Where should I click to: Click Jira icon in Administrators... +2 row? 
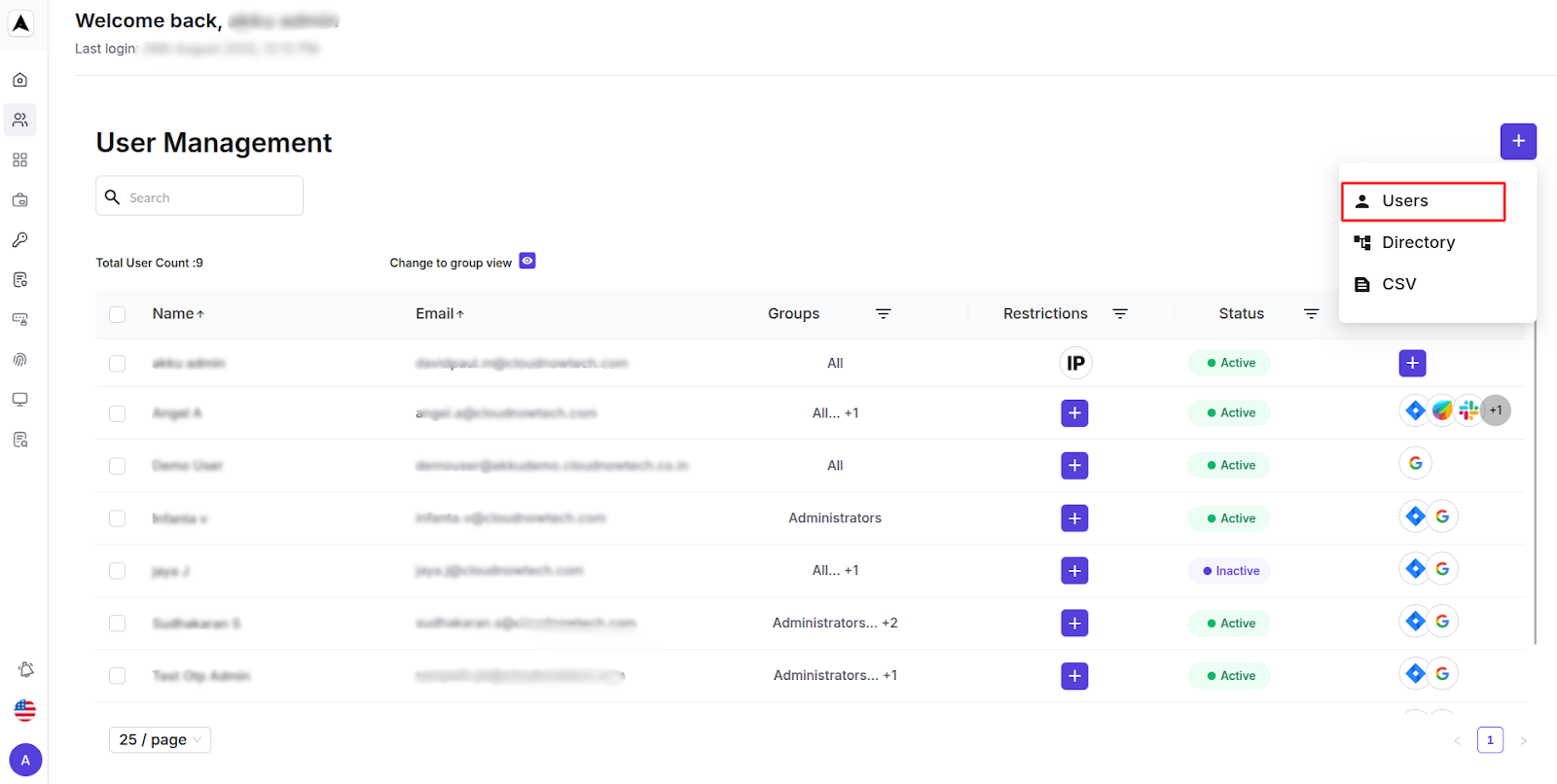click(x=1415, y=622)
